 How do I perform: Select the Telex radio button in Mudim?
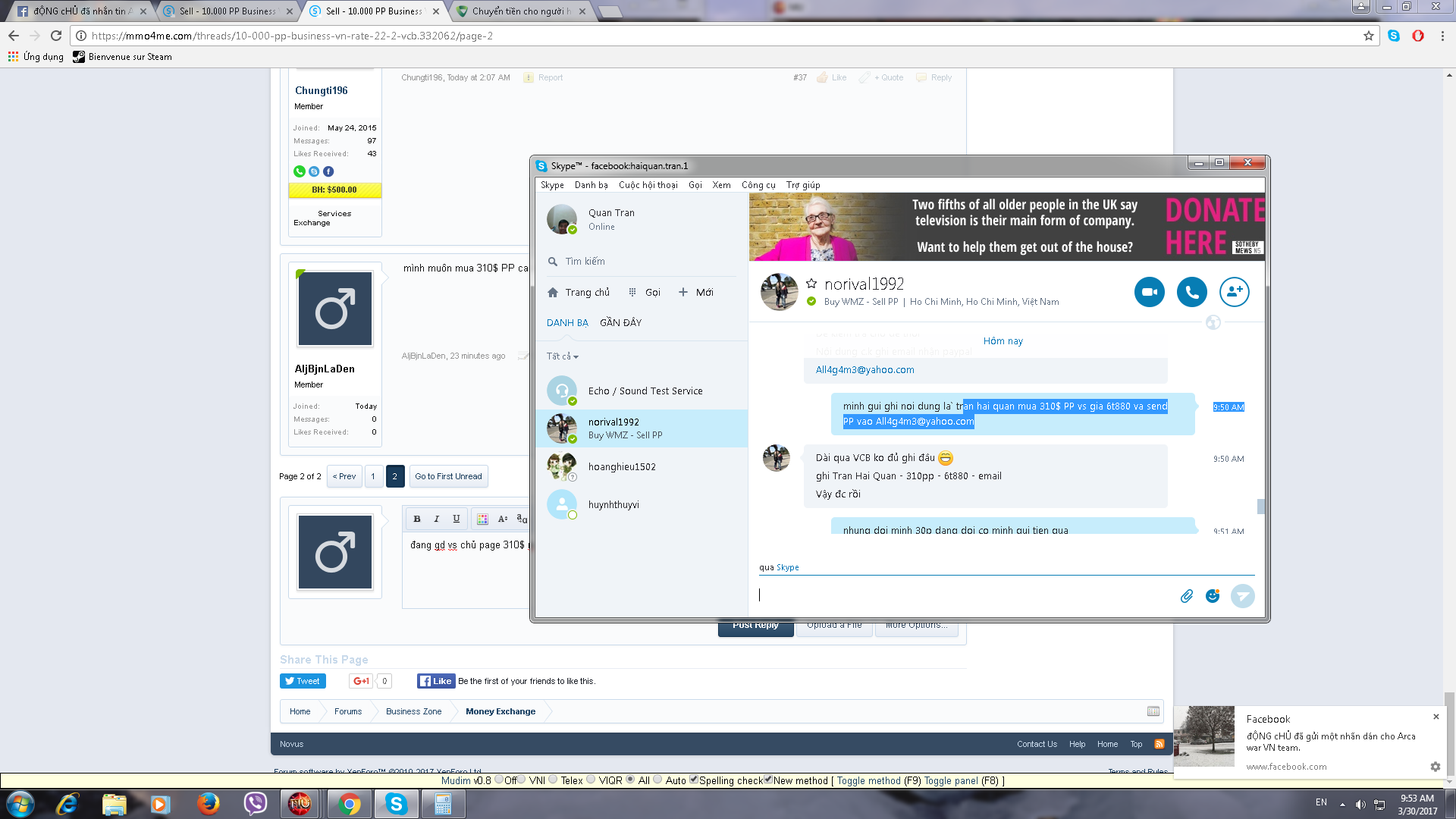553,780
